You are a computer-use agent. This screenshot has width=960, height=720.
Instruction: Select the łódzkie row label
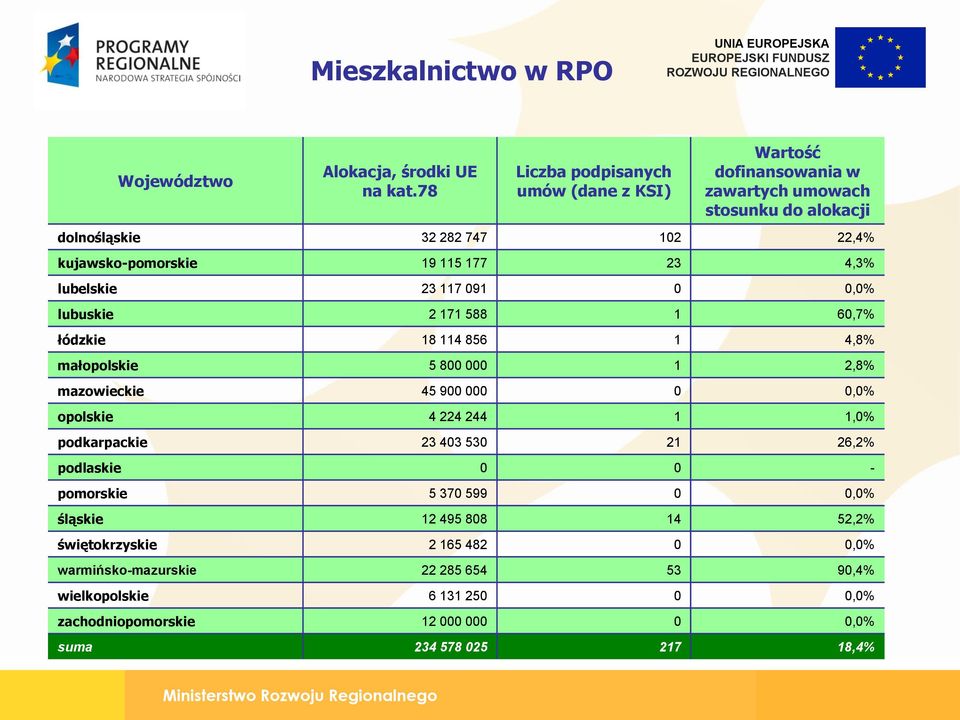pos(81,340)
